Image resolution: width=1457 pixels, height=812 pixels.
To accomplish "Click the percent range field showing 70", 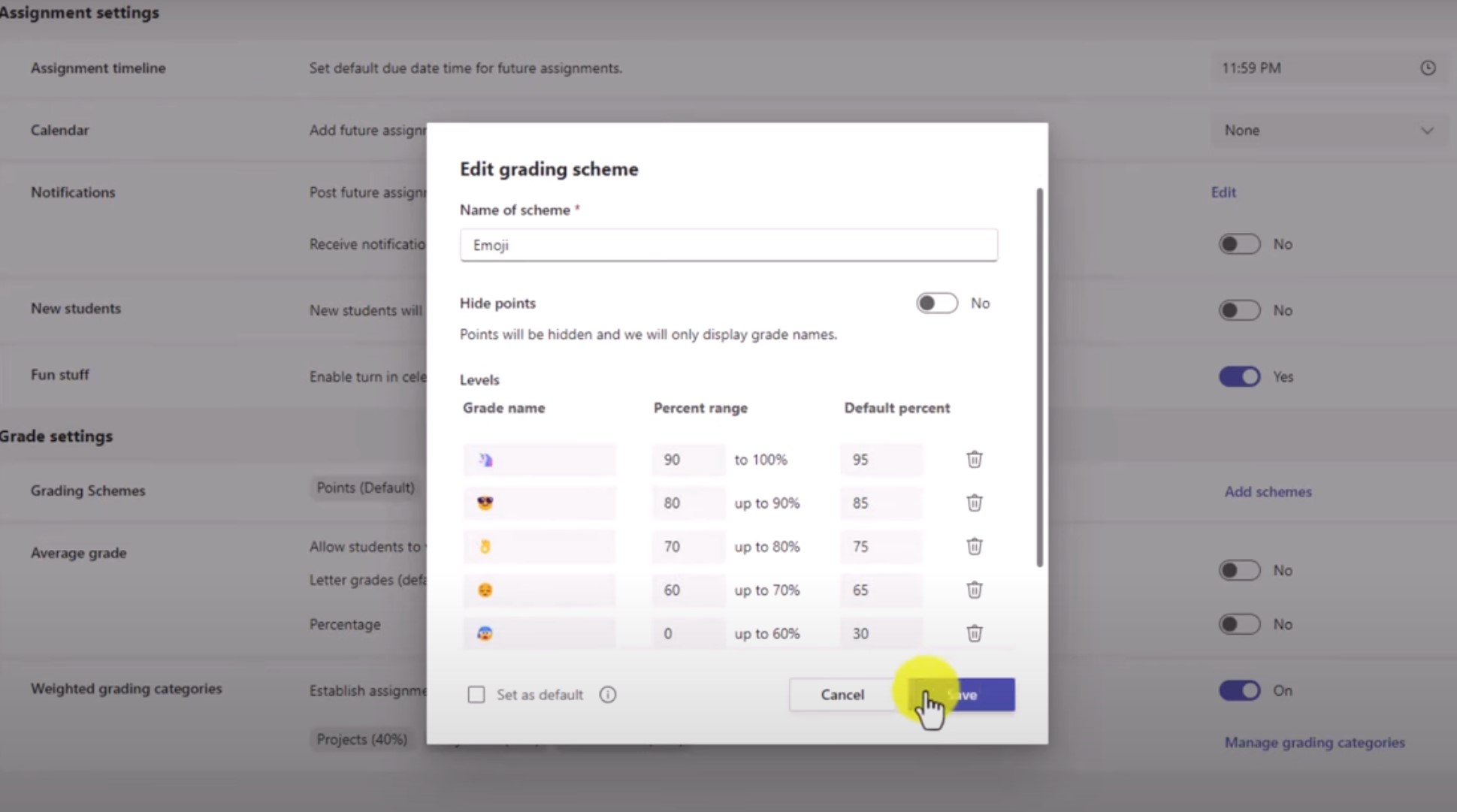I will (x=688, y=547).
